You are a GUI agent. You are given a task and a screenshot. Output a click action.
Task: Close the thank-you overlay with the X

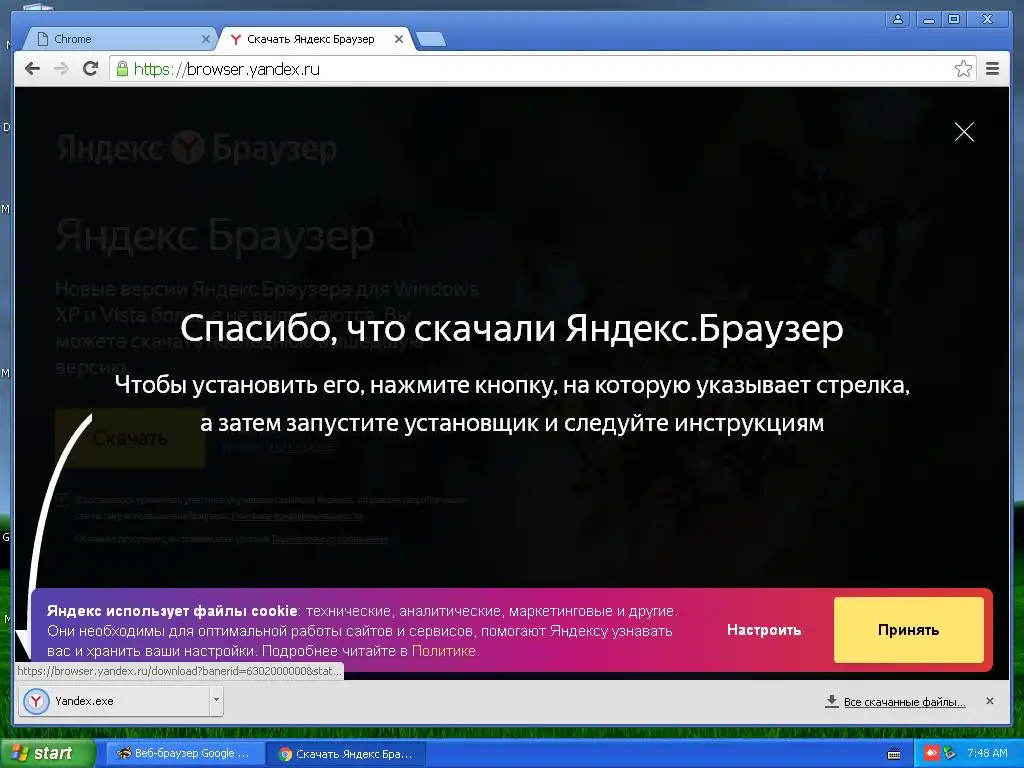coord(964,132)
